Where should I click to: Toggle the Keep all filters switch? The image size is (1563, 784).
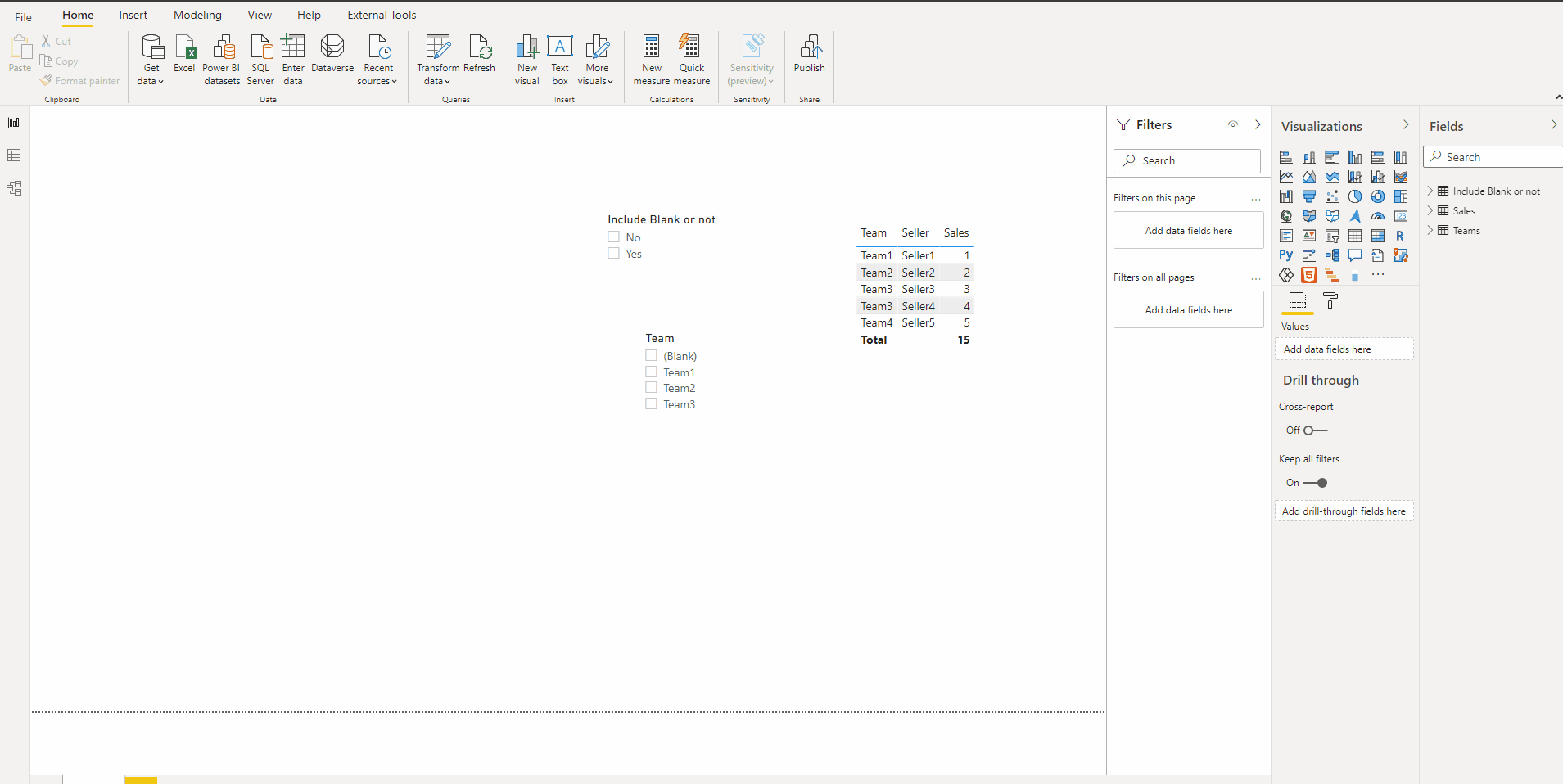point(1315,483)
